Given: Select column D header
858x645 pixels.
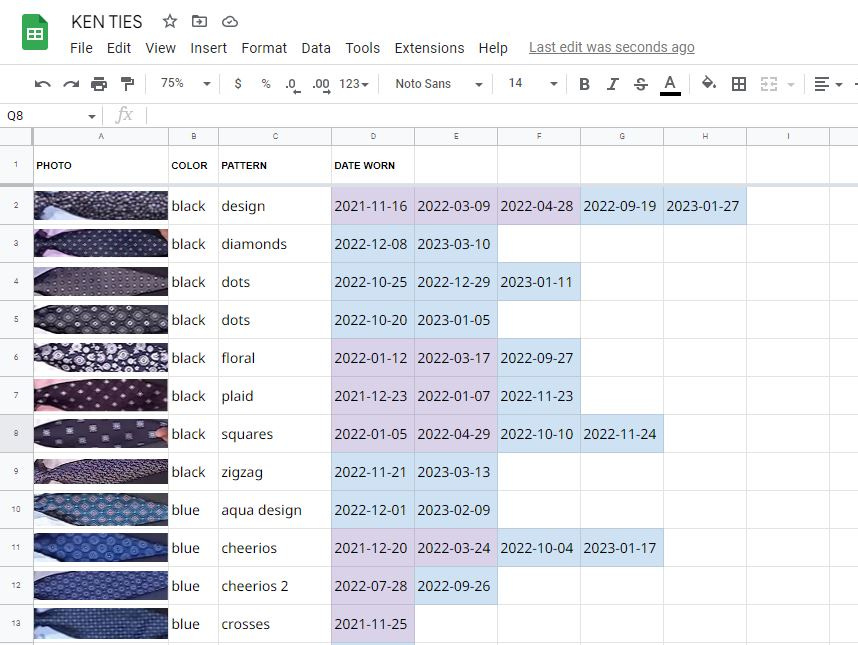Looking at the screenshot, I should (373, 136).
